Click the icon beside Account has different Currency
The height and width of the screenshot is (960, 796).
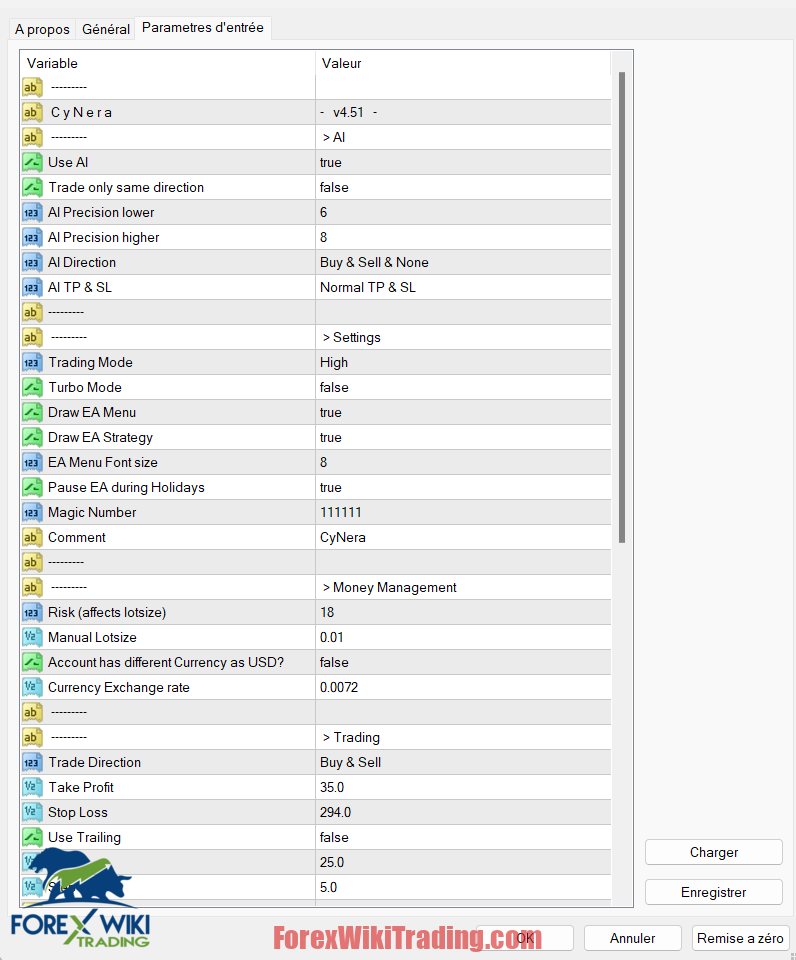pyautogui.click(x=32, y=662)
